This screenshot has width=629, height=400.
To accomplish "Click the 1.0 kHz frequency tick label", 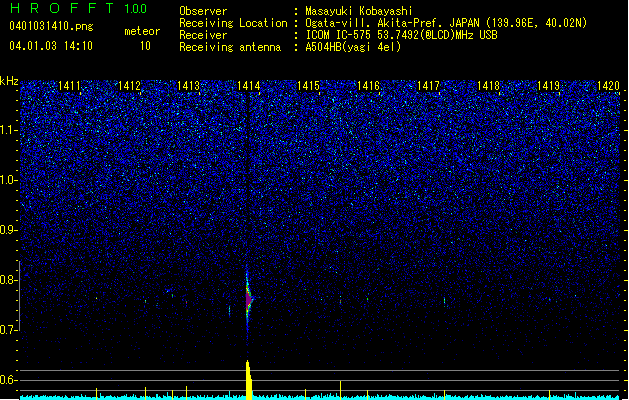I will click(x=8, y=180).
